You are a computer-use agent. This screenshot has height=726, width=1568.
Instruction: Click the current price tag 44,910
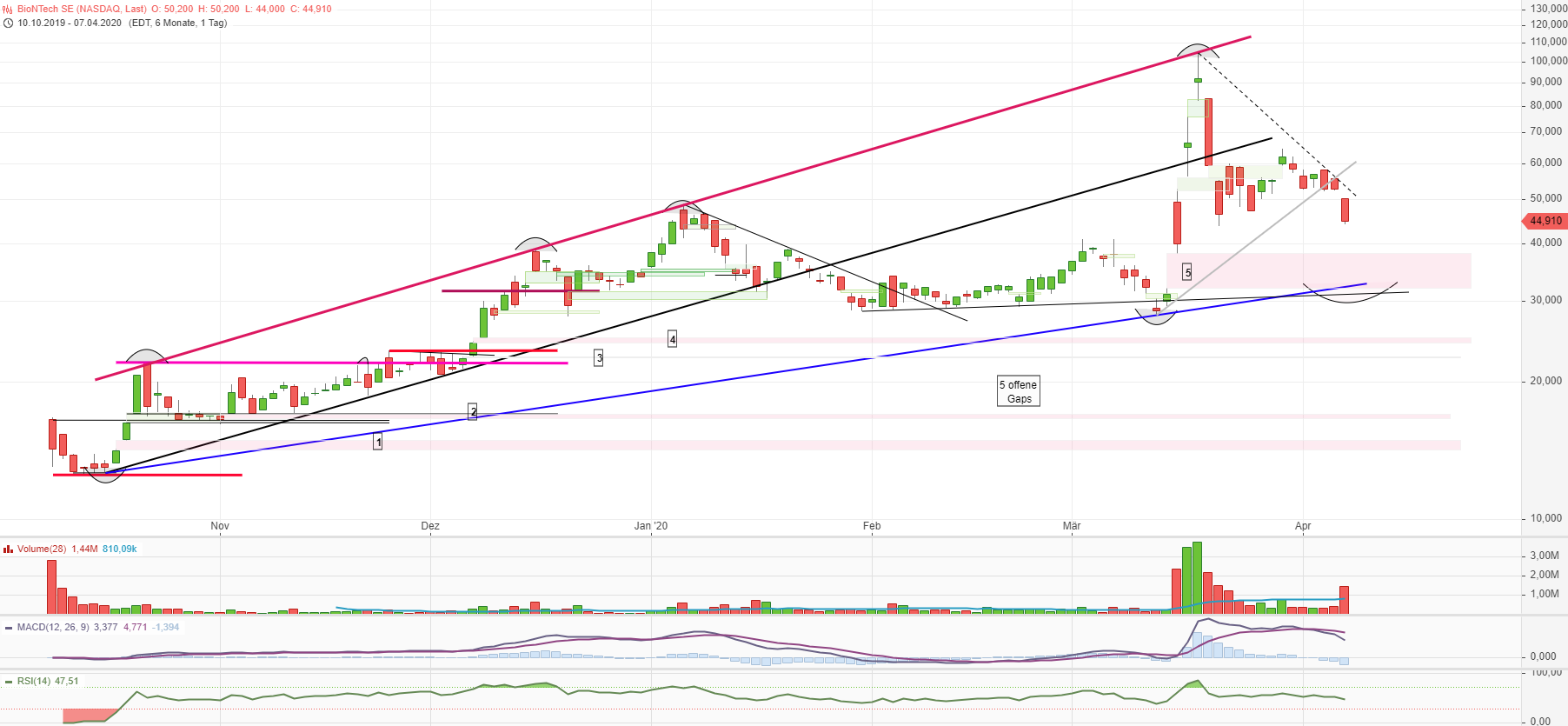pos(1545,221)
